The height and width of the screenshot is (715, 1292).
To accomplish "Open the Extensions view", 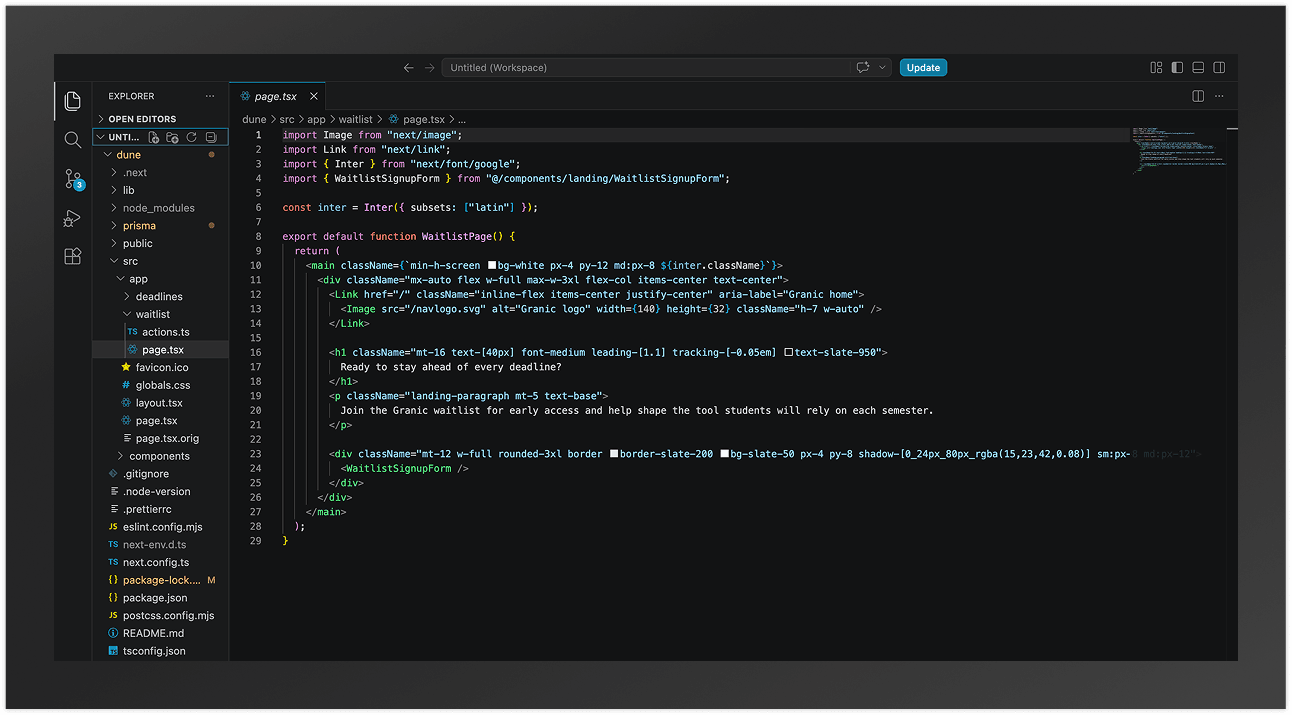I will tap(72, 256).
